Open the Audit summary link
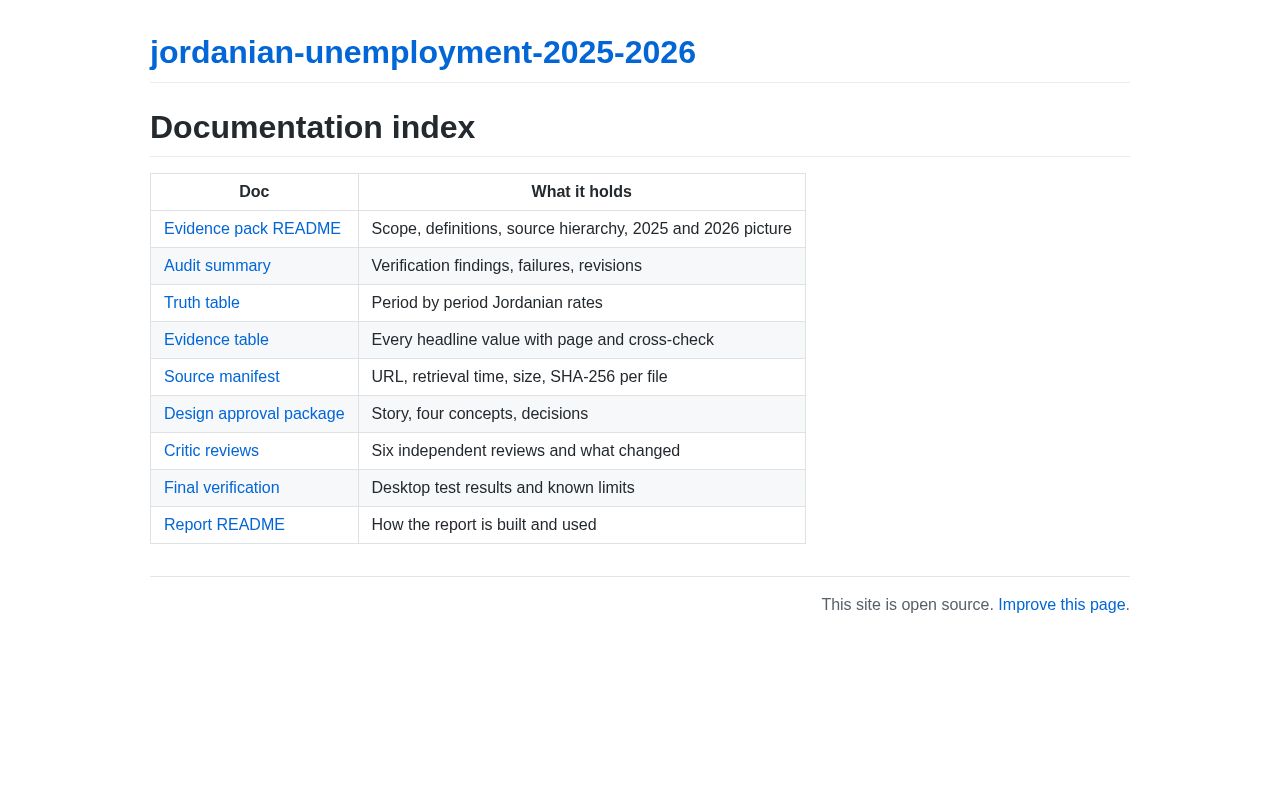Viewport: 1280px width, 800px height. coord(217,266)
